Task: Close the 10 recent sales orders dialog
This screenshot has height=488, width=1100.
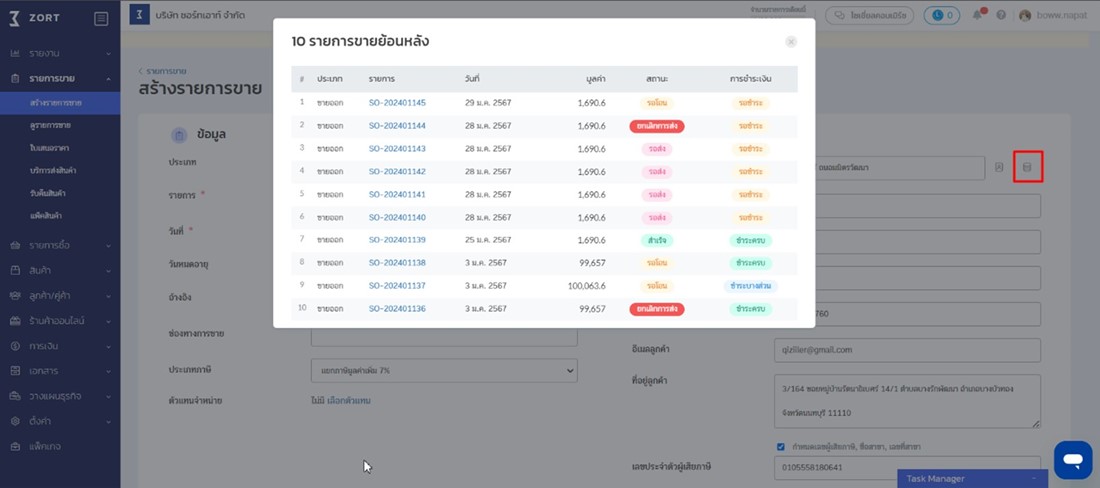Action: coord(791,42)
